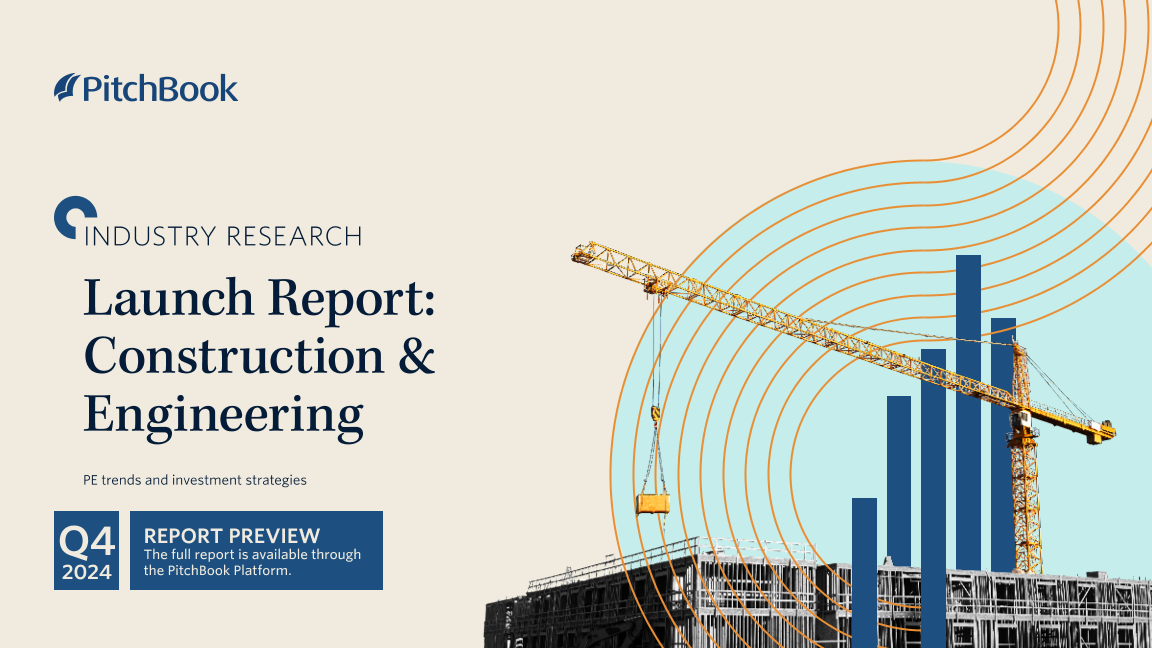Select the second blue bar from left
The image size is (1152, 648).
coord(898,480)
